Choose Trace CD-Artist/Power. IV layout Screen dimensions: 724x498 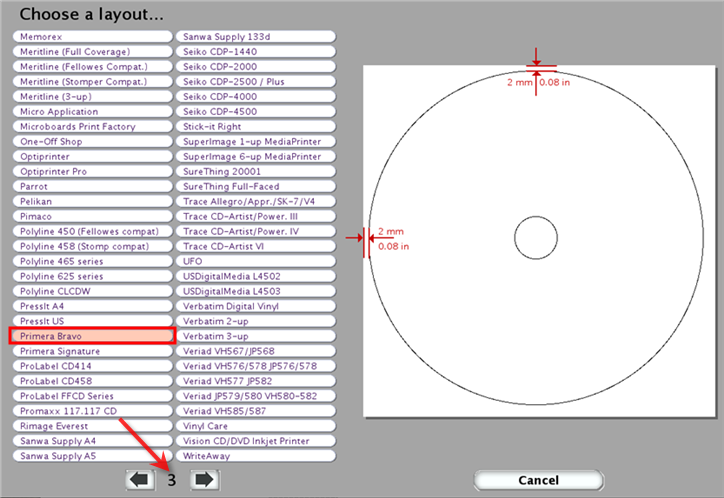click(x=256, y=231)
